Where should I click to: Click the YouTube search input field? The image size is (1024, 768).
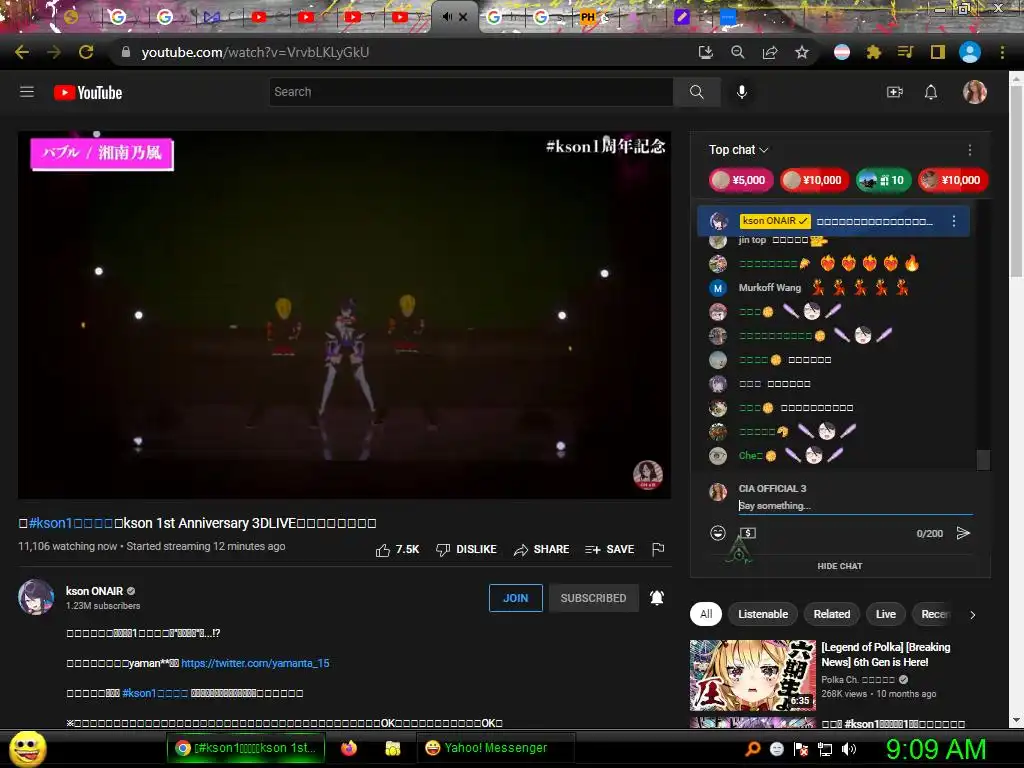(471, 92)
